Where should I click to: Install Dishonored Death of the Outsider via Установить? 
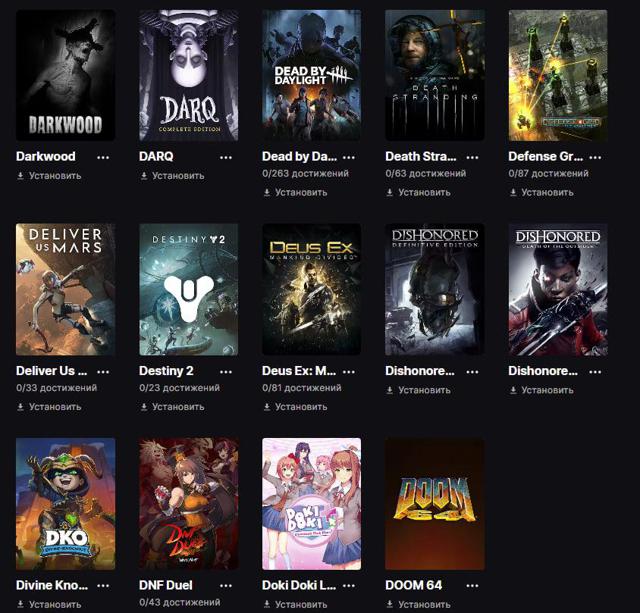(x=542, y=390)
